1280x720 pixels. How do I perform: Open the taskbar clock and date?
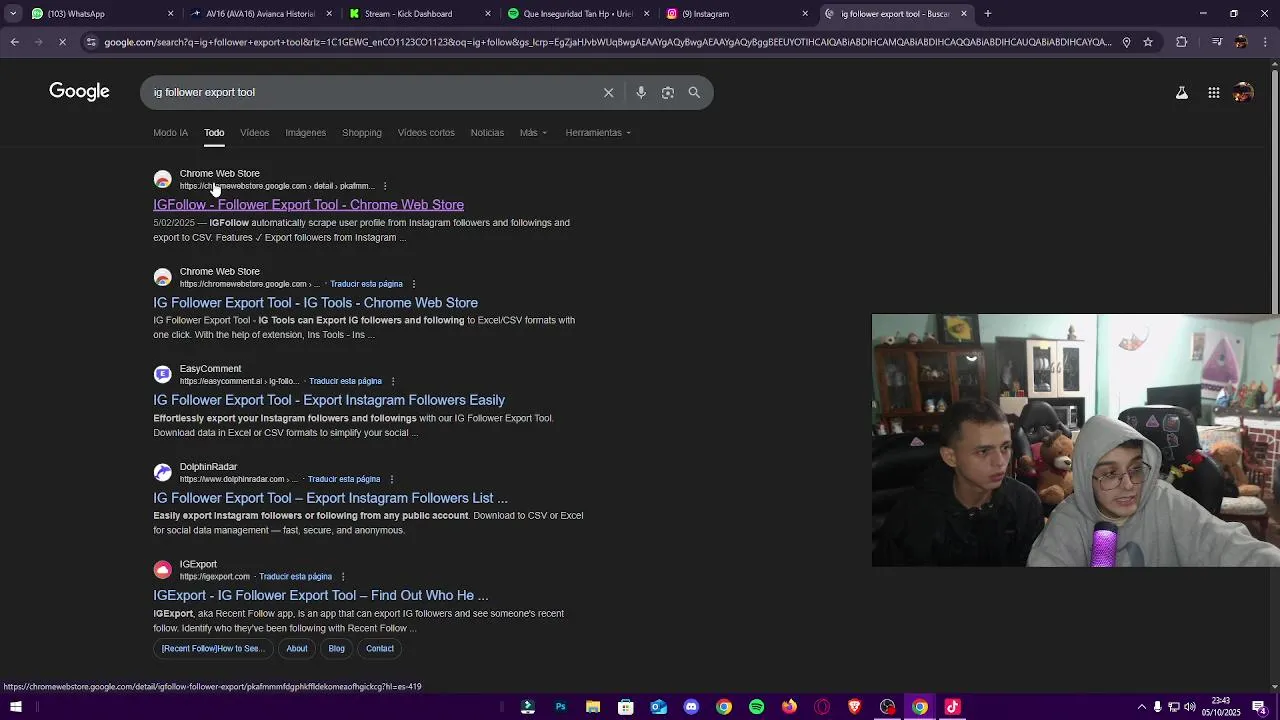[1221, 707]
